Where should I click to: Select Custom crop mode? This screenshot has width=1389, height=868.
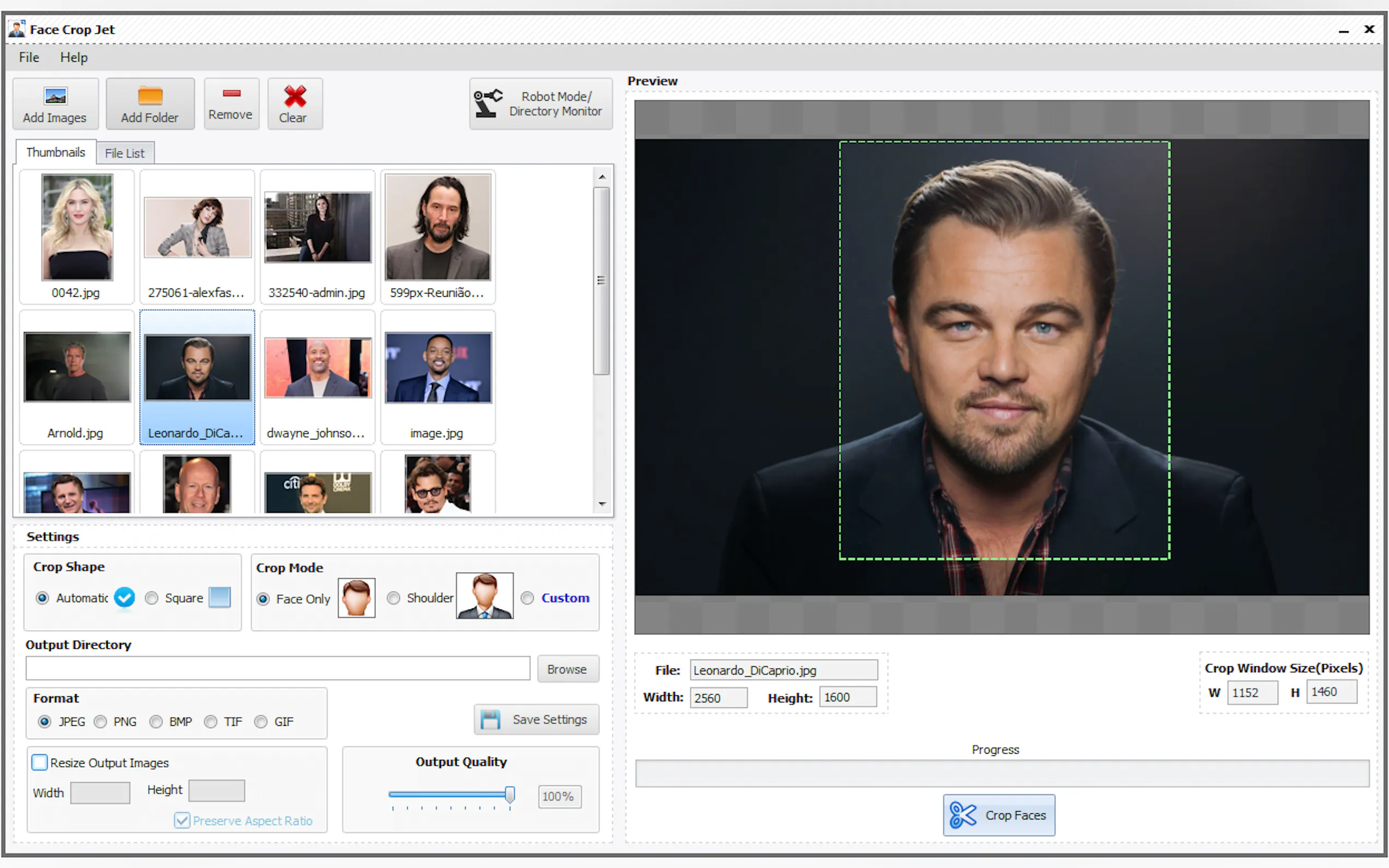527,597
